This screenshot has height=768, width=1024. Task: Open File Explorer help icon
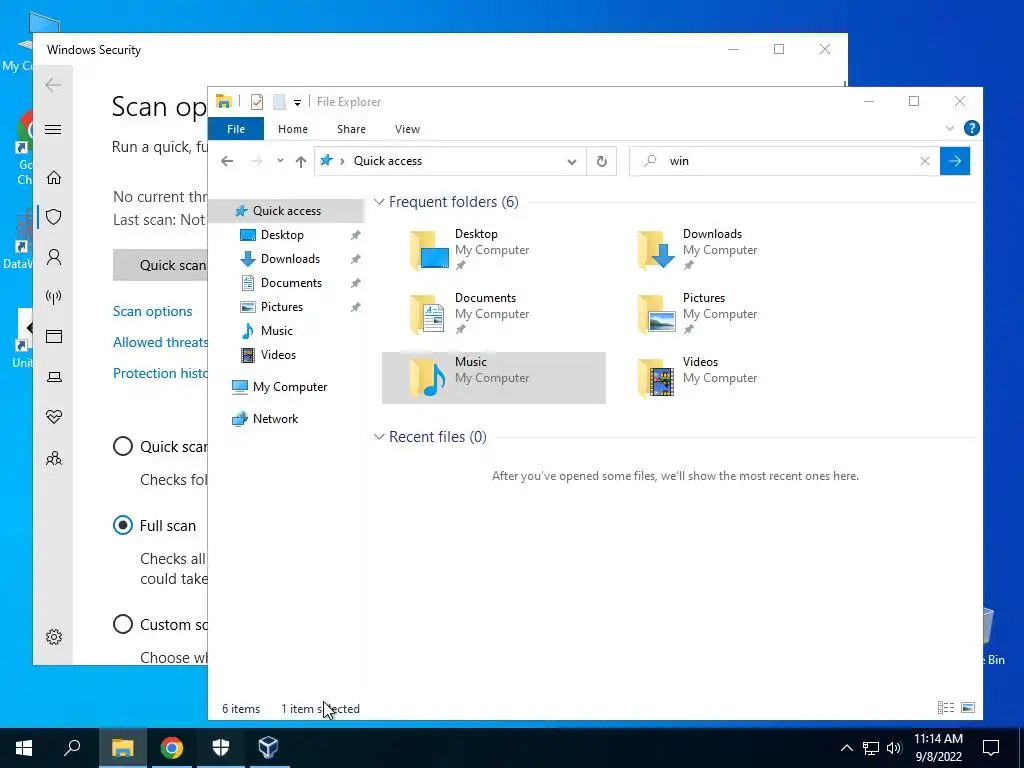pyautogui.click(x=972, y=129)
